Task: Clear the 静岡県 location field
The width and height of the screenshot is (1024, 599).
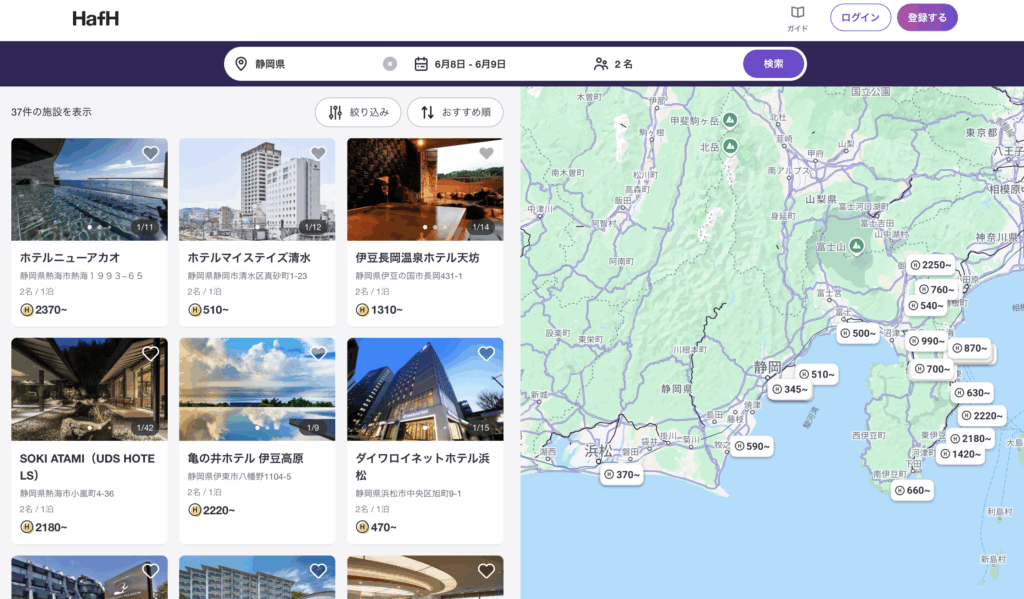Action: click(390, 64)
